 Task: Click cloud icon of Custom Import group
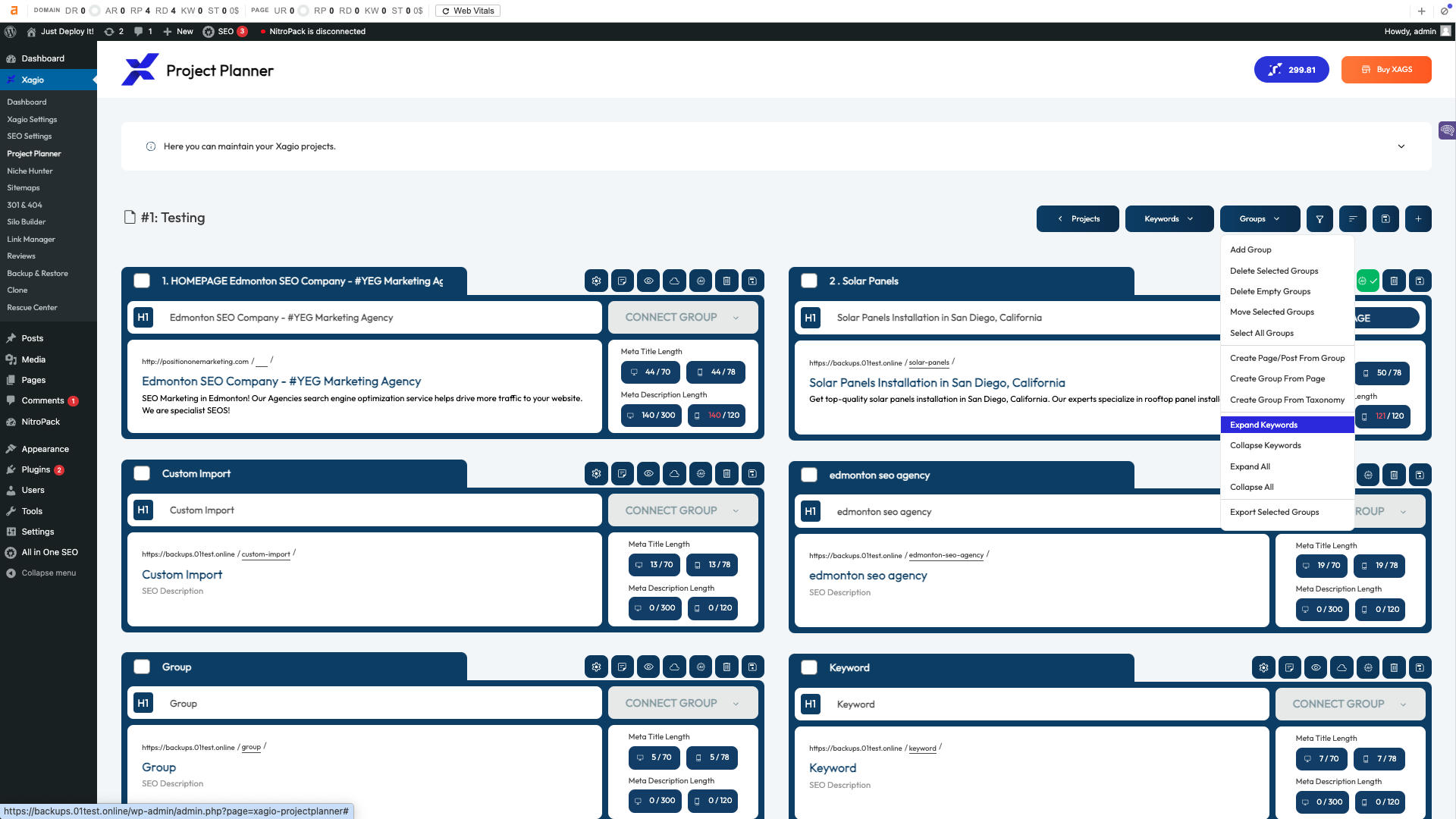pyautogui.click(x=674, y=473)
